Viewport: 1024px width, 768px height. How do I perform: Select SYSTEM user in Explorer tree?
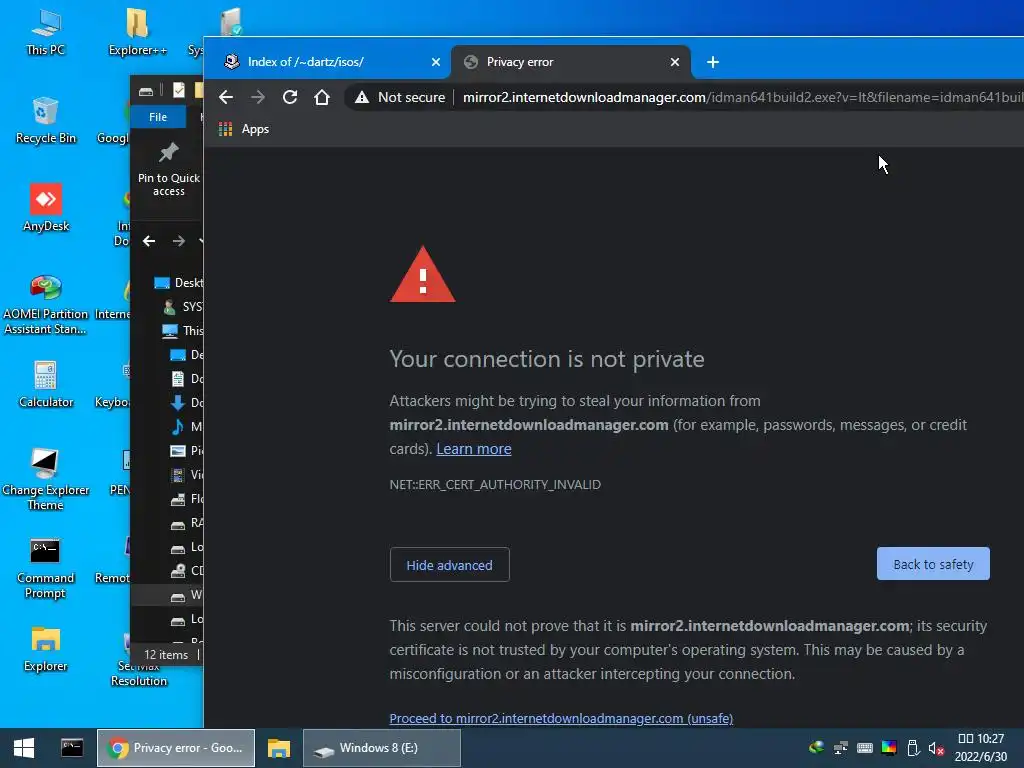pyautogui.click(x=183, y=307)
